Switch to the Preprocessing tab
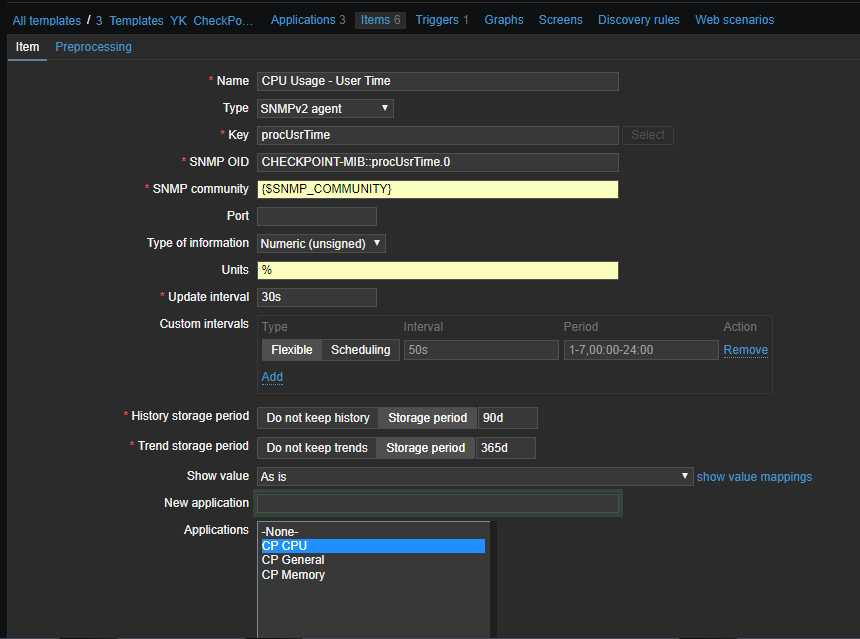Viewport: 860px width, 639px height. click(x=93, y=47)
